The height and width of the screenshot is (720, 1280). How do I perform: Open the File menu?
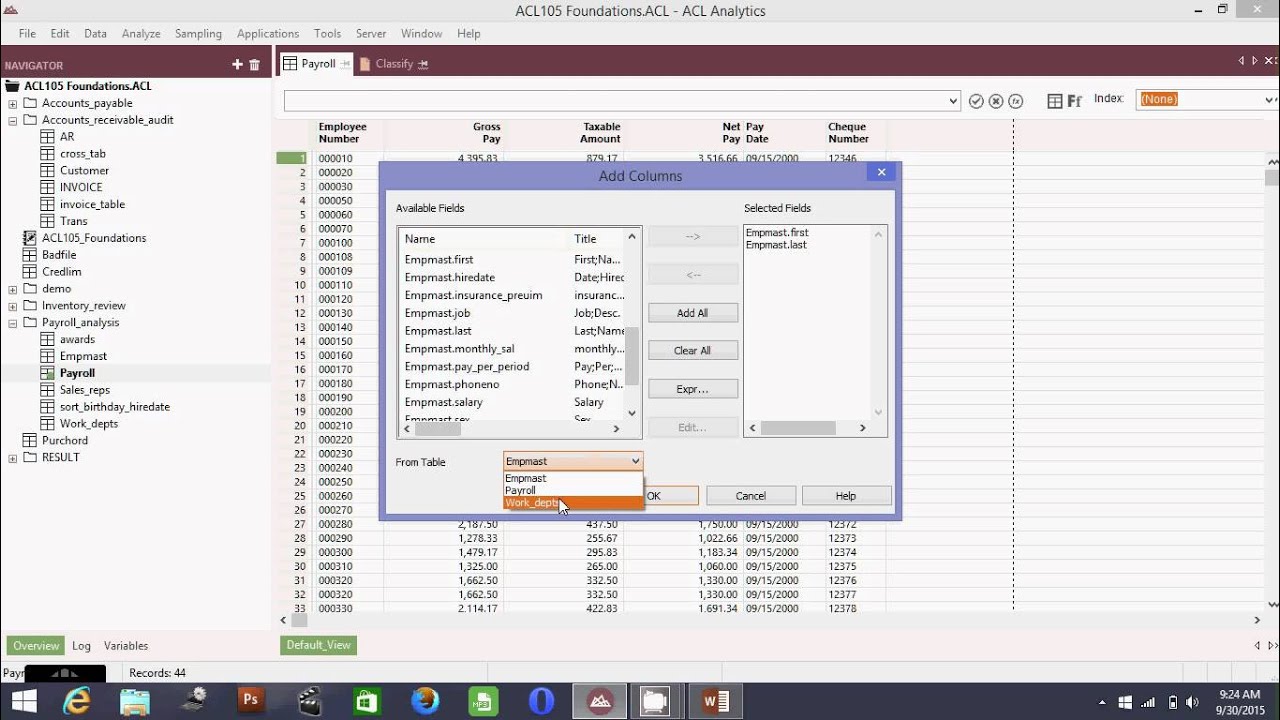tap(27, 33)
